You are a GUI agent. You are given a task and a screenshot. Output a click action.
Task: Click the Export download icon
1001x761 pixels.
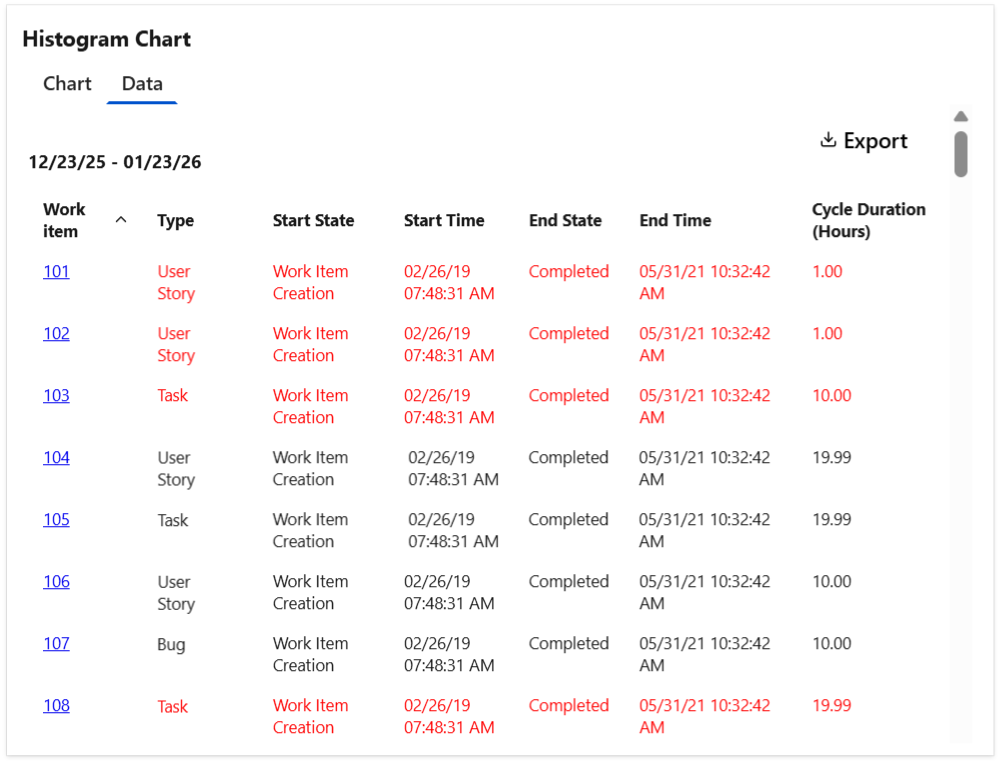click(x=828, y=140)
